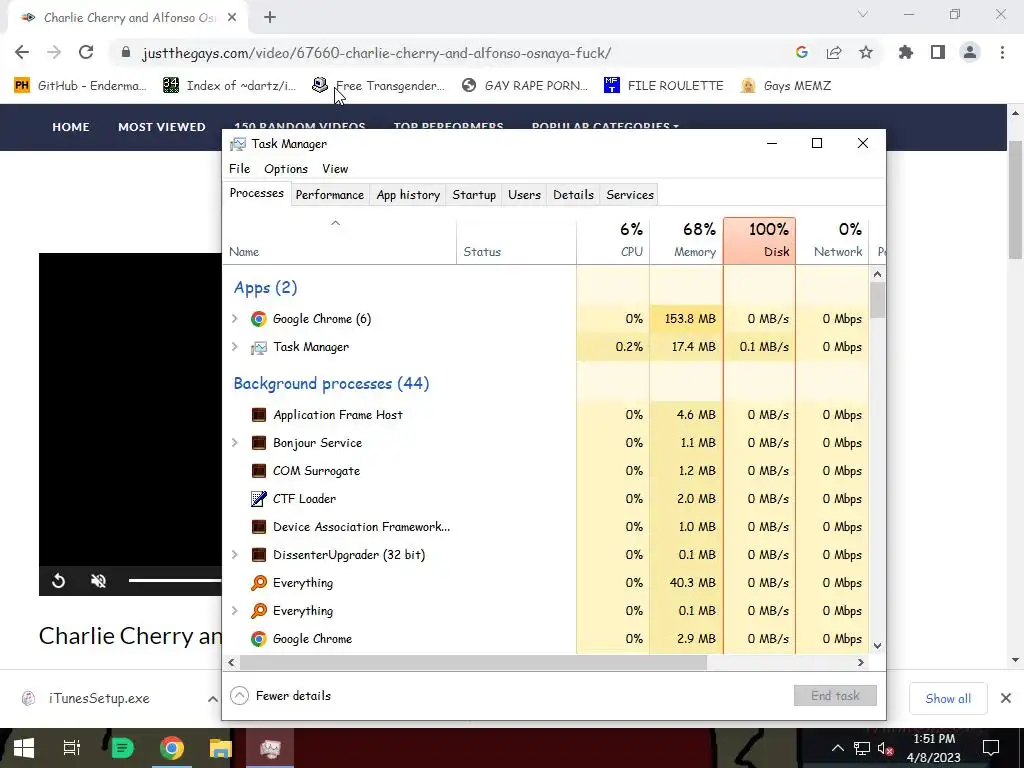The height and width of the screenshot is (768, 1024).
Task: Open the Gays MEMZ bookmark
Action: coord(786,86)
